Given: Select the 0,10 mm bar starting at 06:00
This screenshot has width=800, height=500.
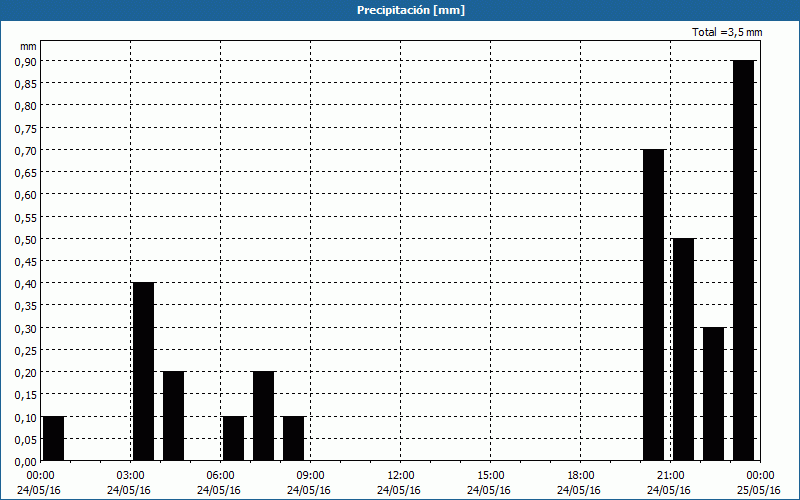Looking at the screenshot, I should (234, 438).
